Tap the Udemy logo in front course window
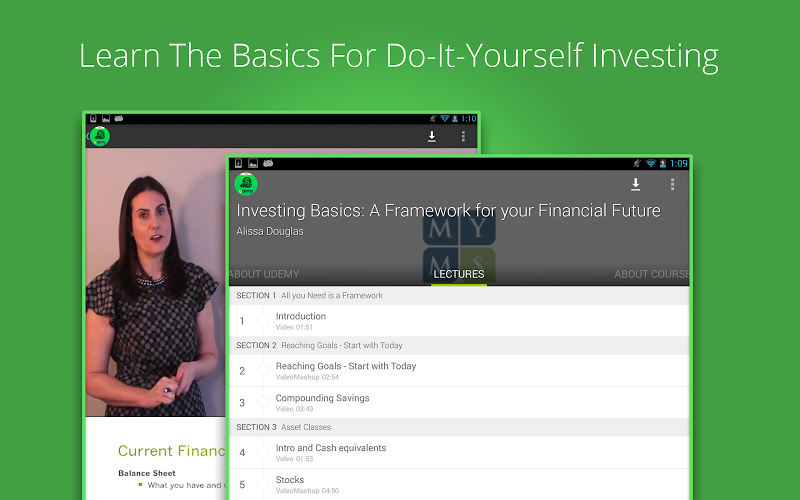This screenshot has height=500, width=800. (246, 184)
